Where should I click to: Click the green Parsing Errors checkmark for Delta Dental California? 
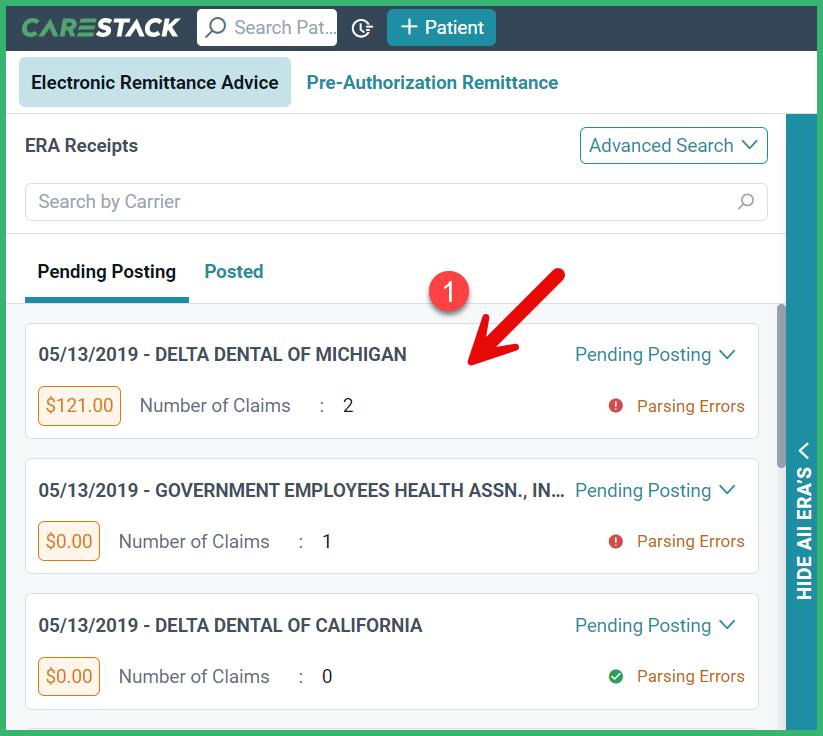(x=616, y=676)
